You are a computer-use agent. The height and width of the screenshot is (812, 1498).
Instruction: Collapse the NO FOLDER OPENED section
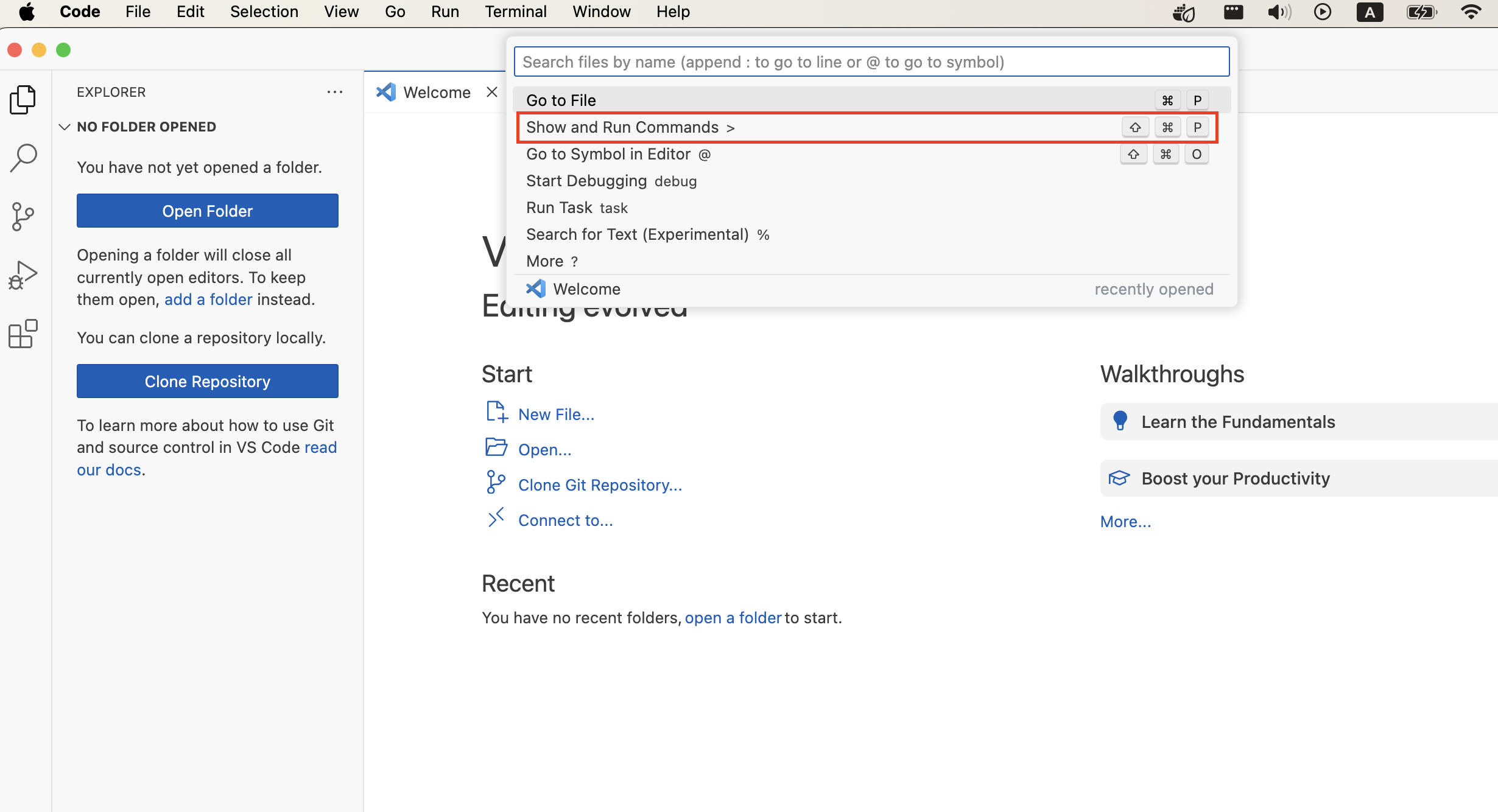pyautogui.click(x=65, y=127)
